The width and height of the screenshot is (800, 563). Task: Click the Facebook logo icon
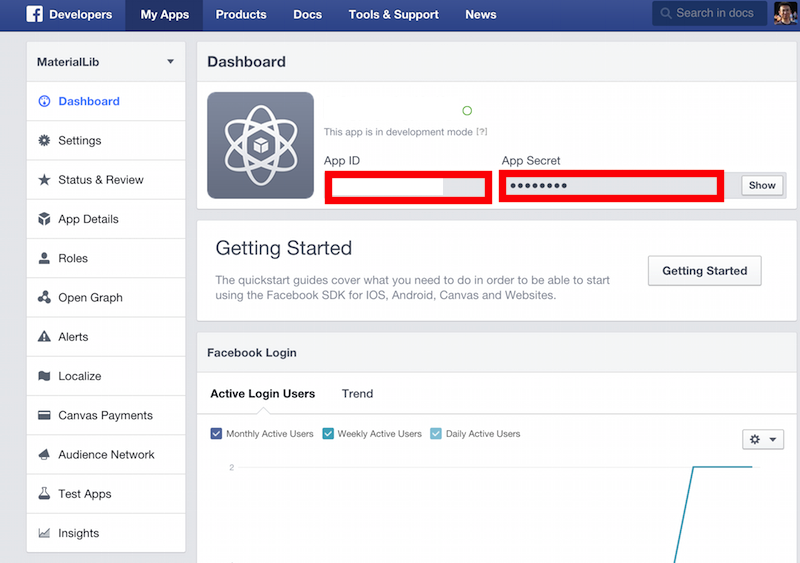tap(34, 14)
